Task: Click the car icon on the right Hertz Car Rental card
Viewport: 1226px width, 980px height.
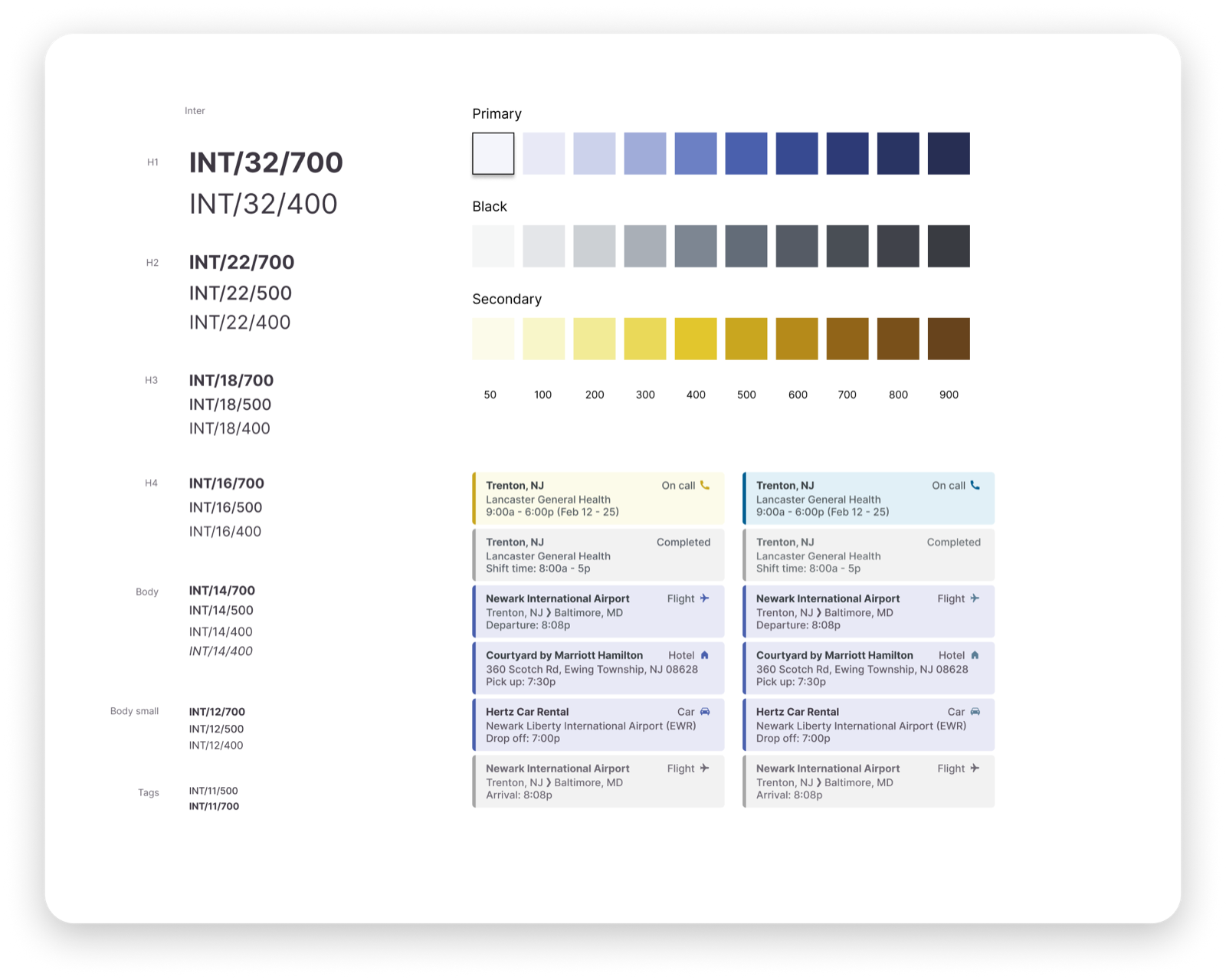Action: point(974,711)
